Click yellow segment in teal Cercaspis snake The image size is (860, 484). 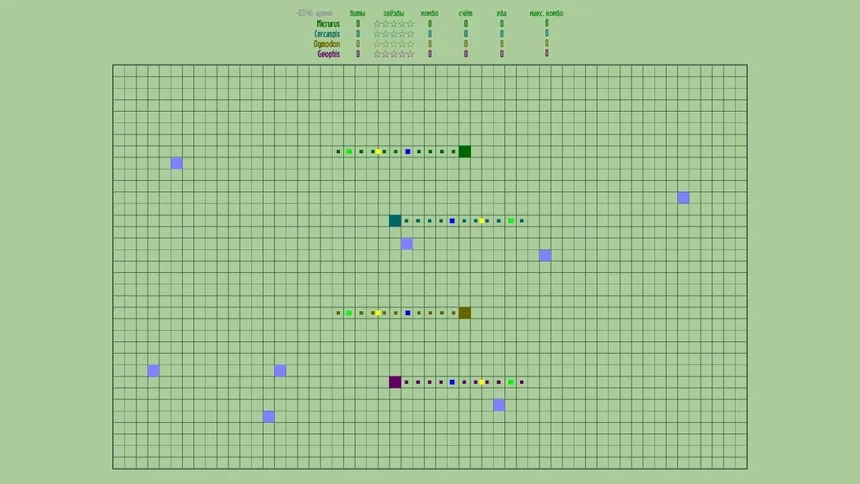pyautogui.click(x=482, y=221)
